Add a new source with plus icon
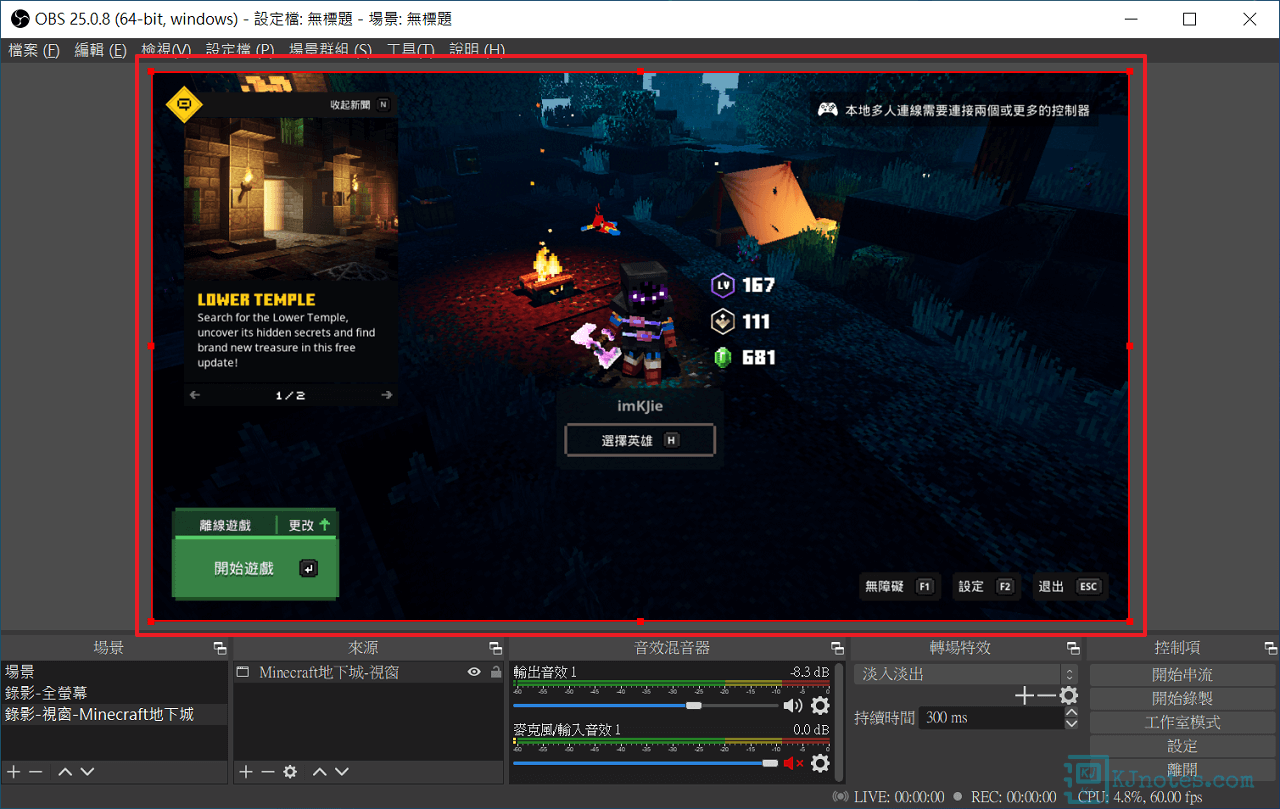 tap(246, 772)
